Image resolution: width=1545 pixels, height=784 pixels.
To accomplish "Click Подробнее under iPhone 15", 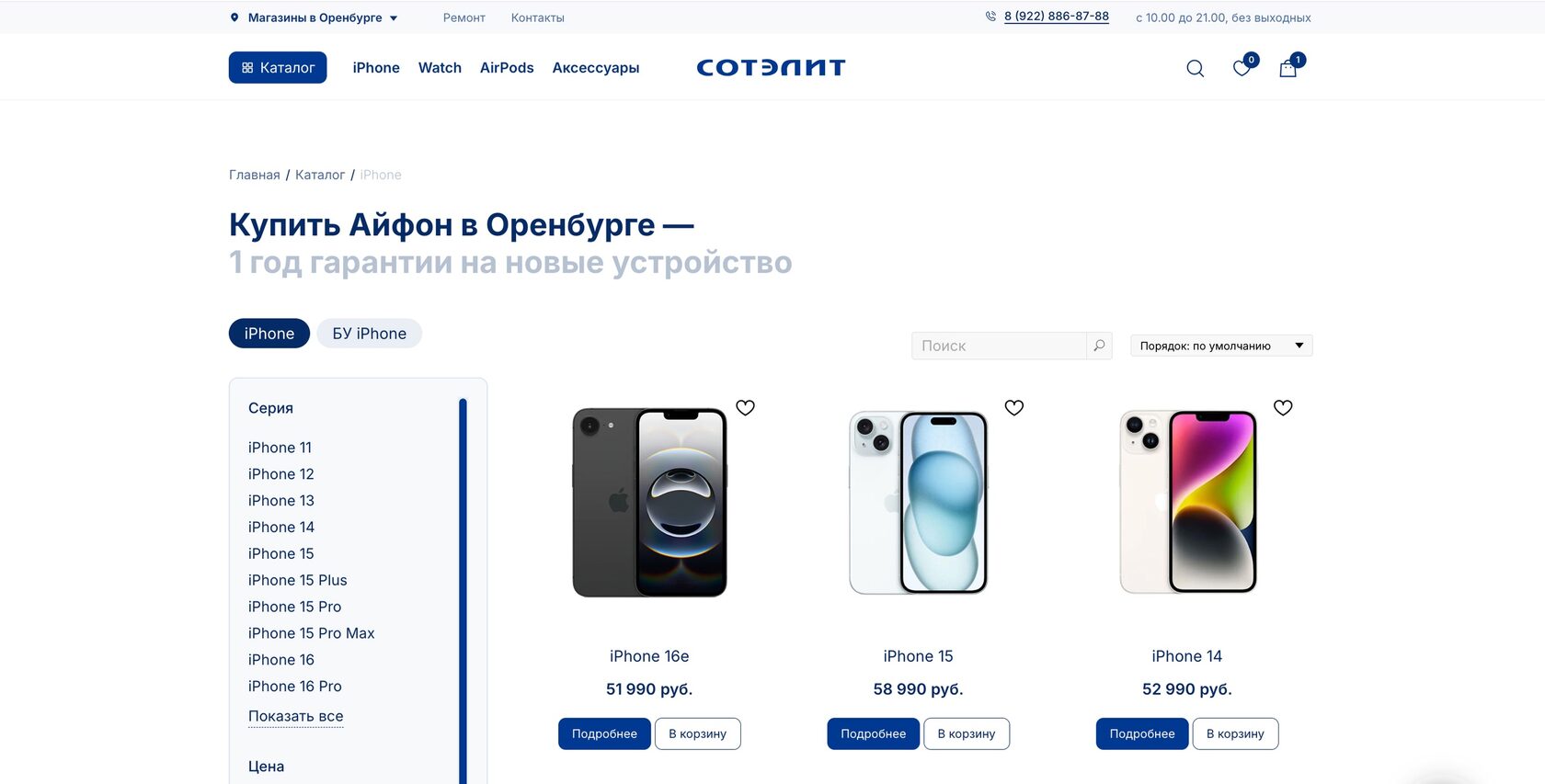I will point(873,733).
